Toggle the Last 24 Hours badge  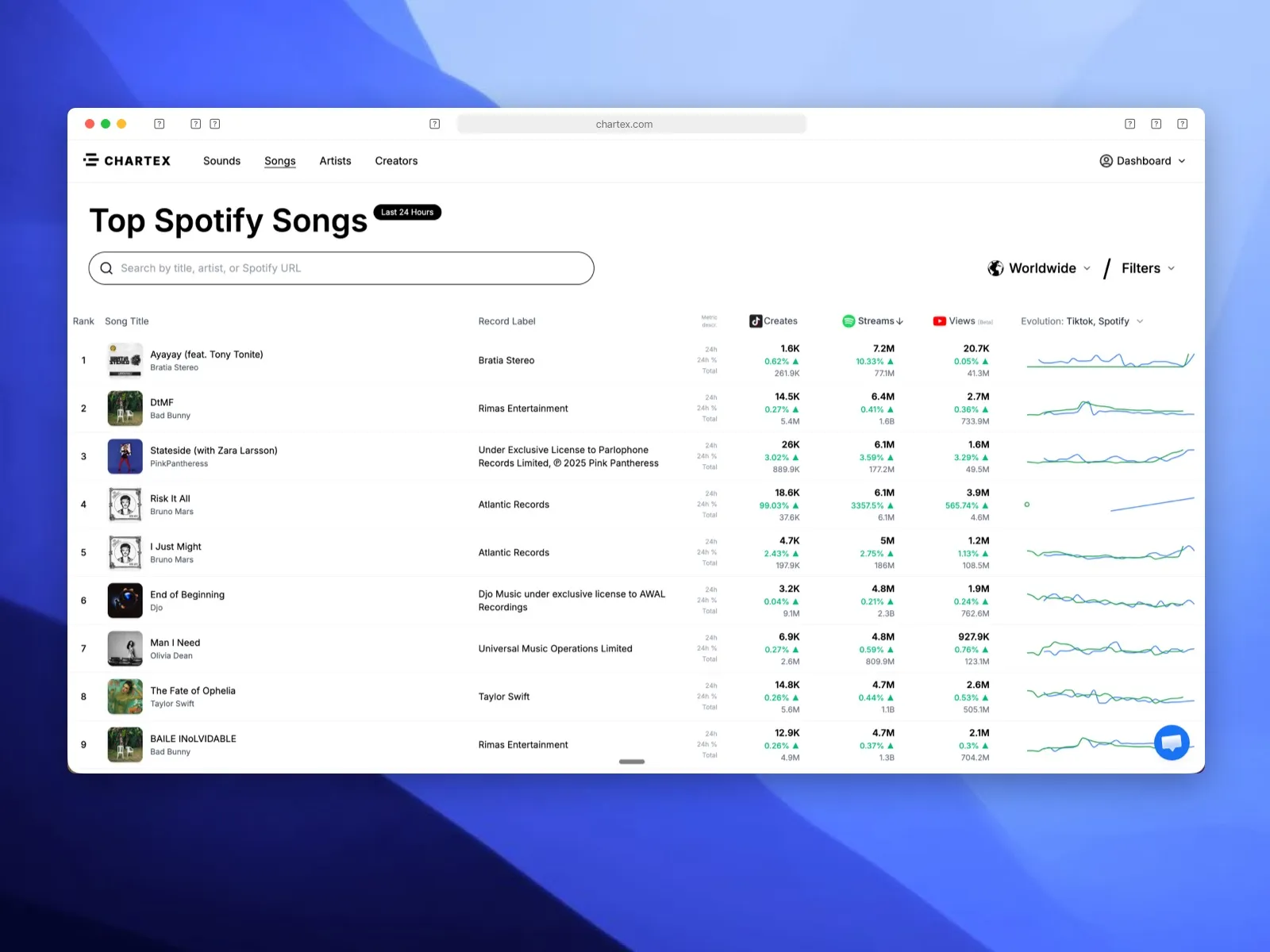click(x=407, y=213)
